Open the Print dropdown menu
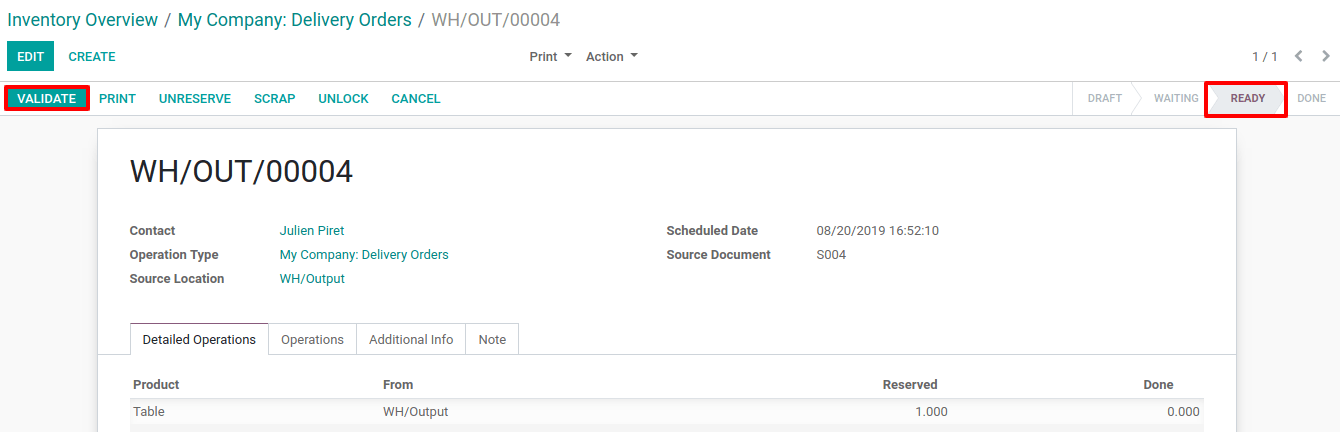 coord(551,57)
